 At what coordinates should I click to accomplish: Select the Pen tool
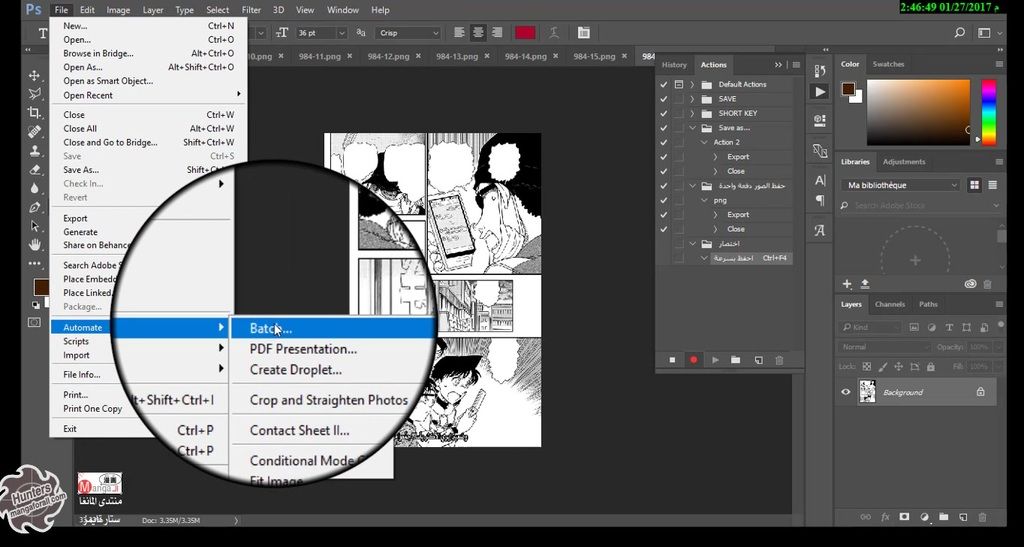[35, 208]
